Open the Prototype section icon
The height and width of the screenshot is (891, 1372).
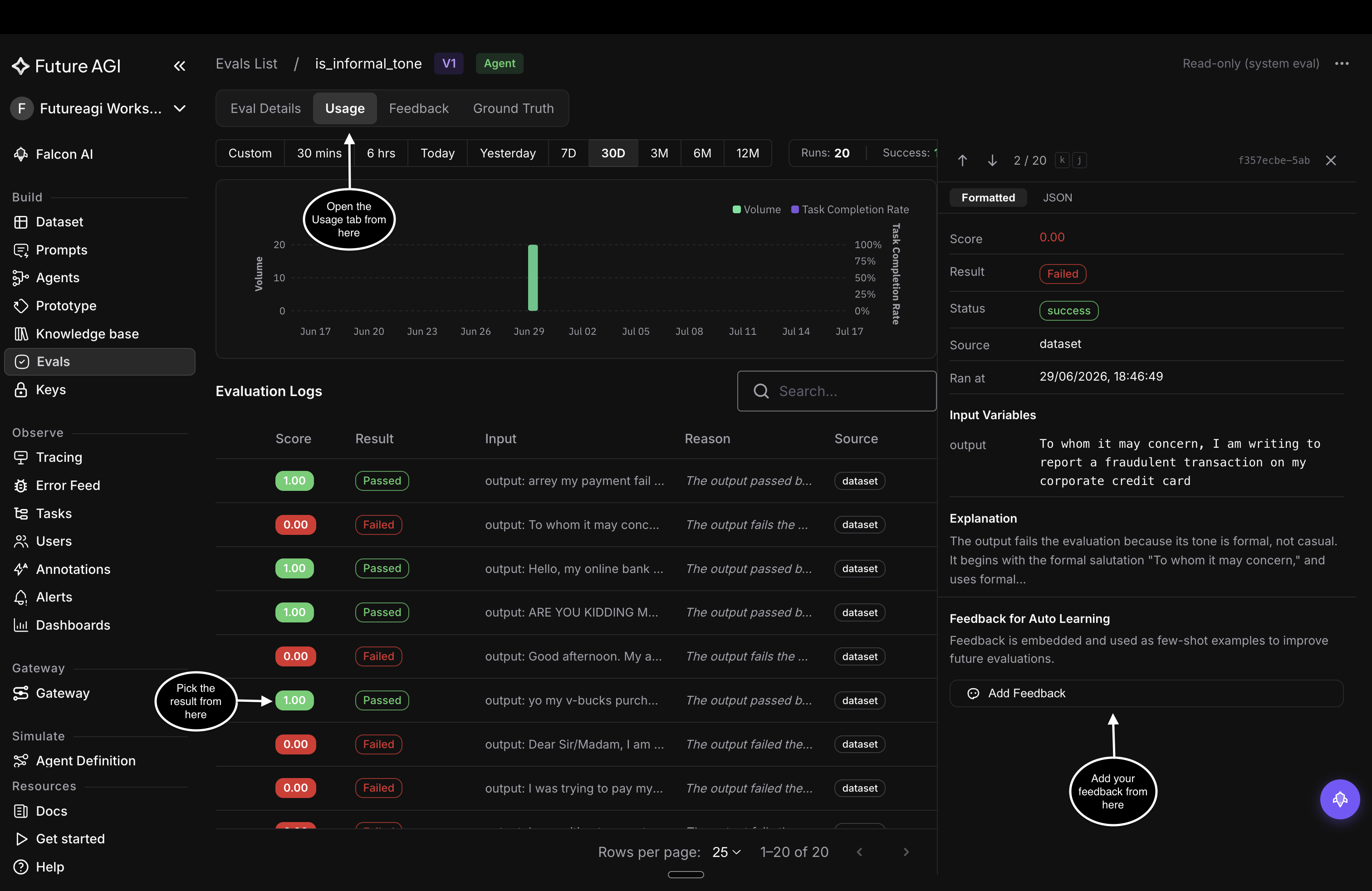[x=21, y=306]
